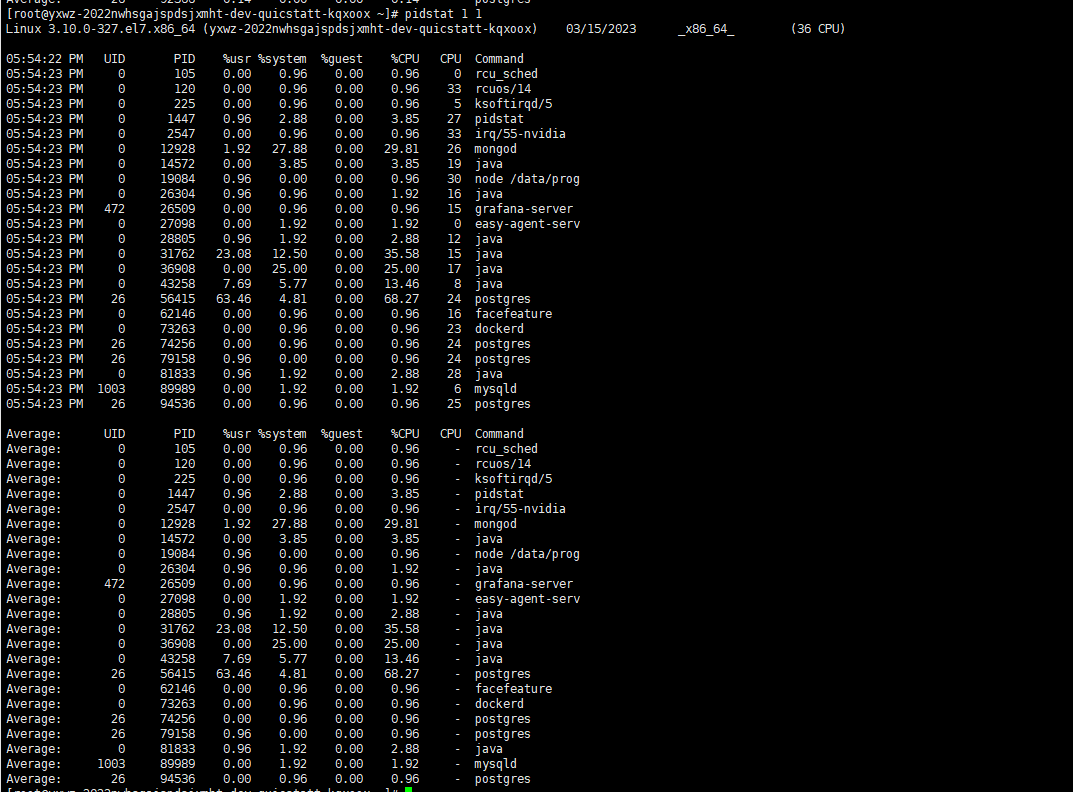1073x792 pixels.
Task: Click kernel version "3.10.0-327.el7.x86_64"
Action: (121, 29)
